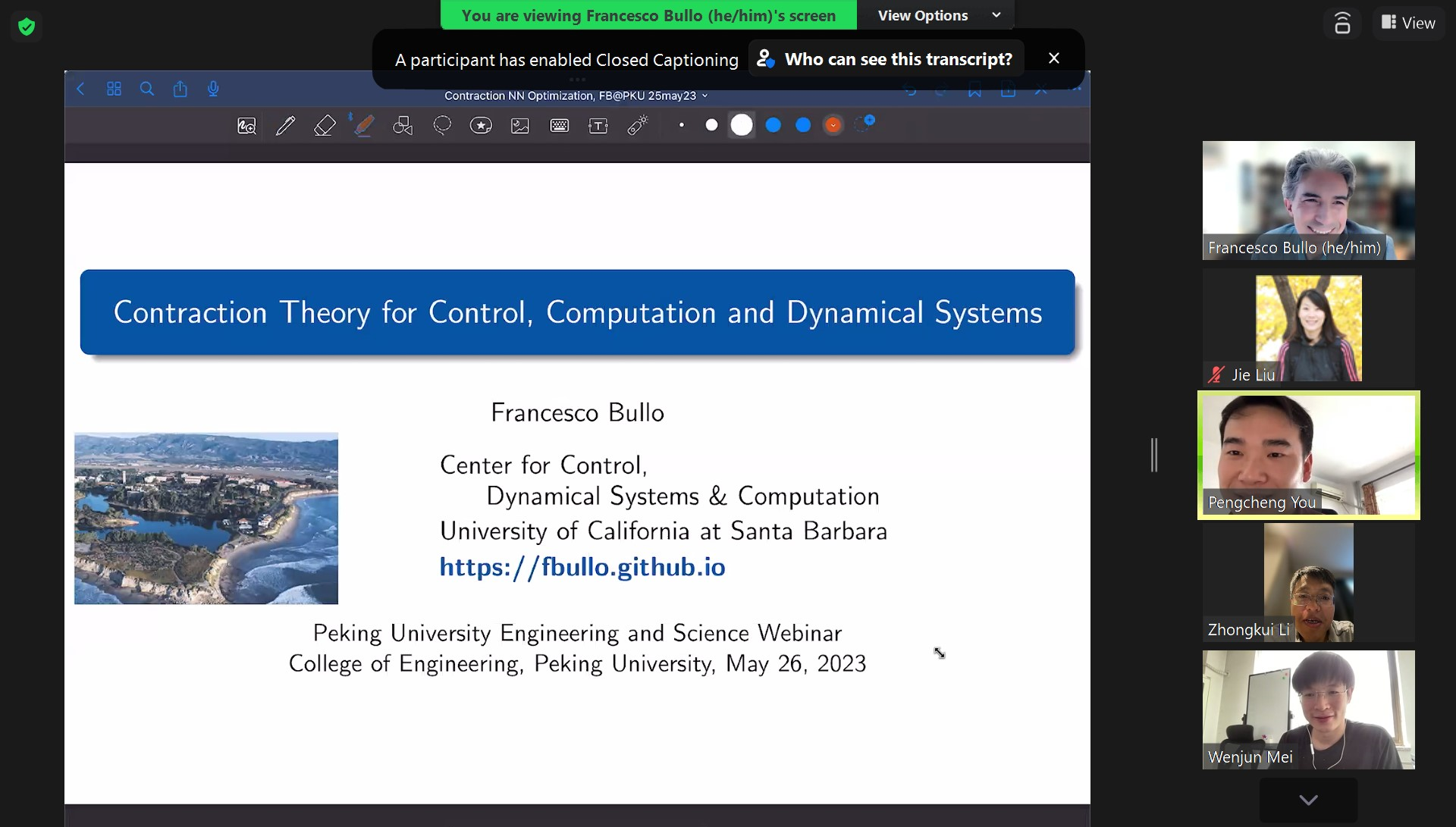Activate the Laser pointer tool

[638, 126]
